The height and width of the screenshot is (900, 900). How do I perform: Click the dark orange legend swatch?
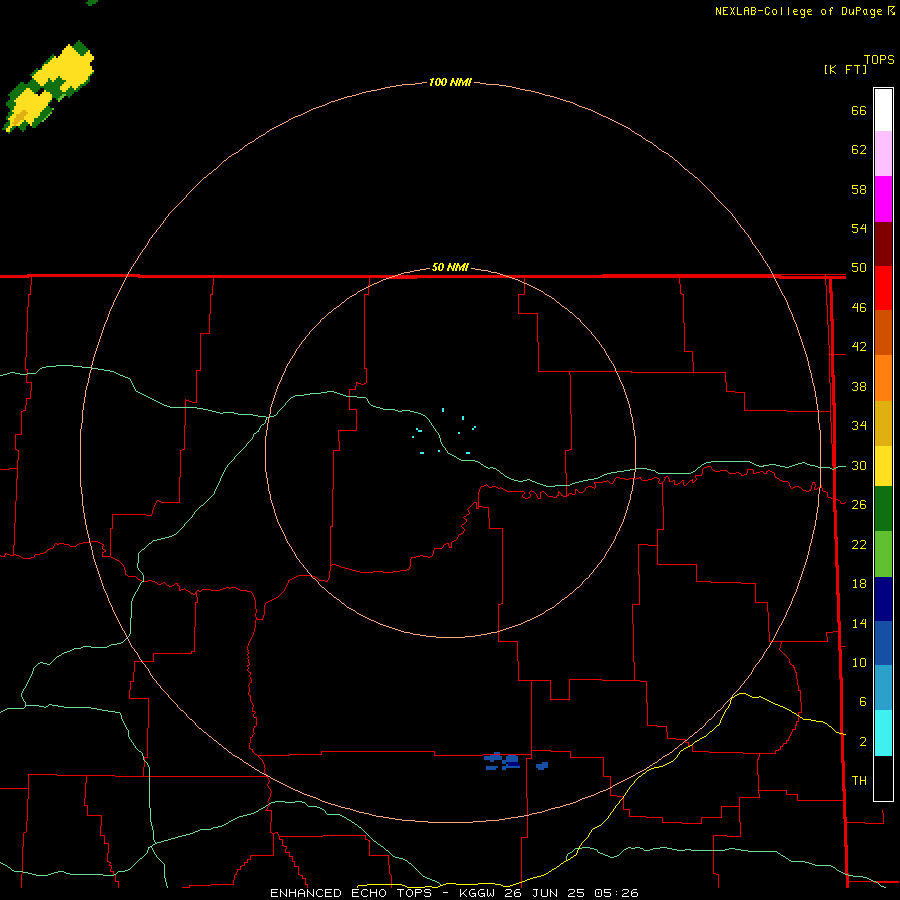tap(883, 332)
